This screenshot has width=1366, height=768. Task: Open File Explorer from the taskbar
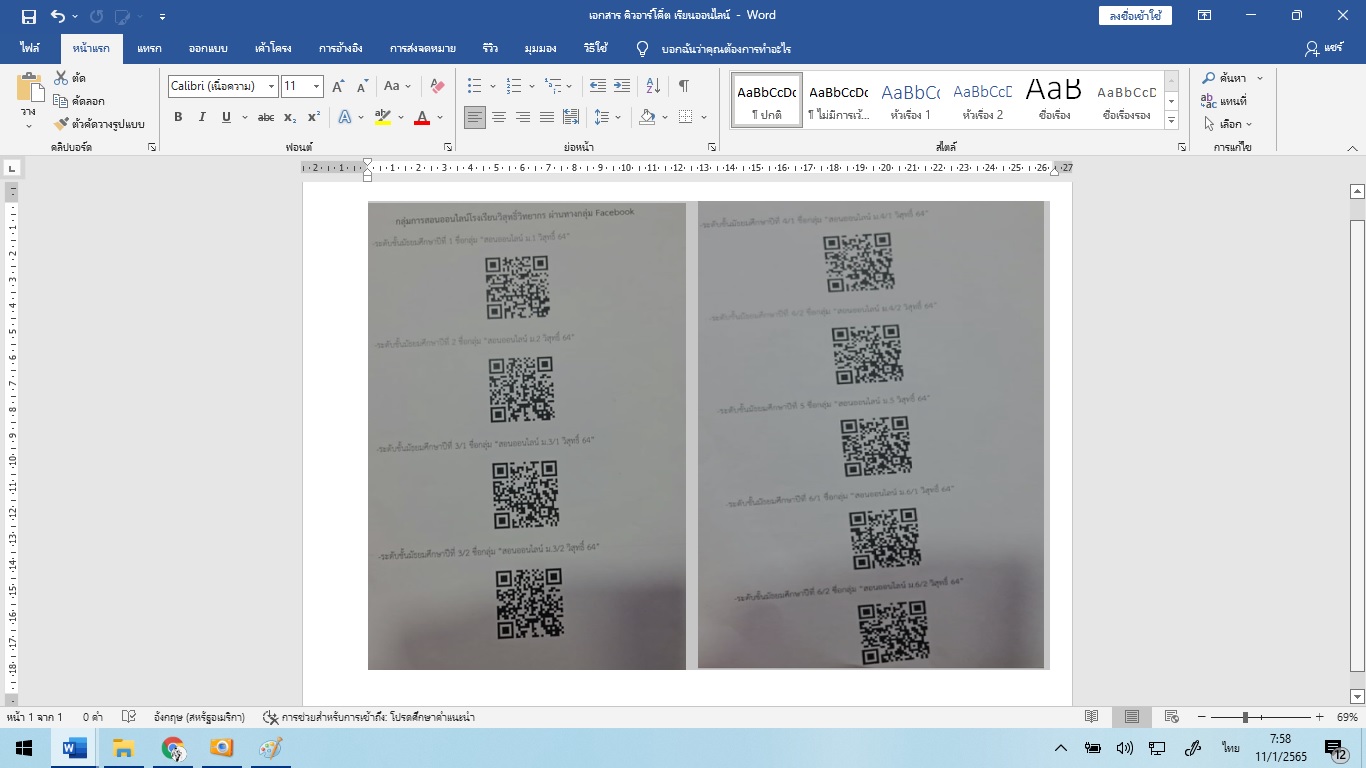pyautogui.click(x=123, y=748)
